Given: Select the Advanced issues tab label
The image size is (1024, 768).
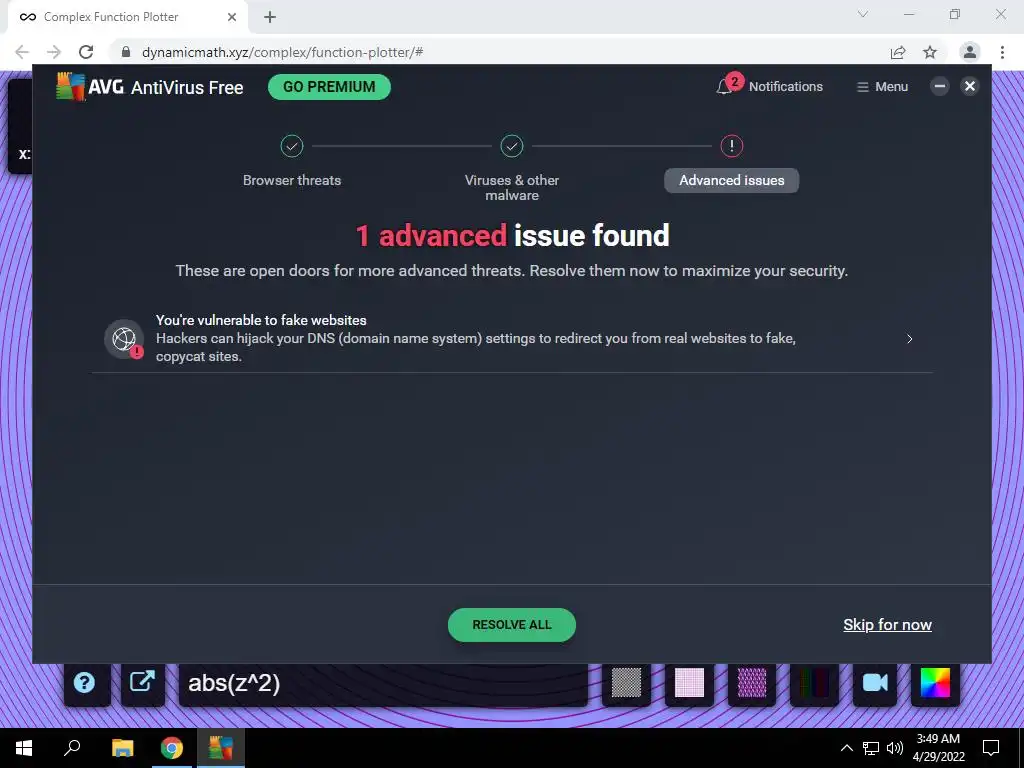Looking at the screenshot, I should click(x=731, y=180).
